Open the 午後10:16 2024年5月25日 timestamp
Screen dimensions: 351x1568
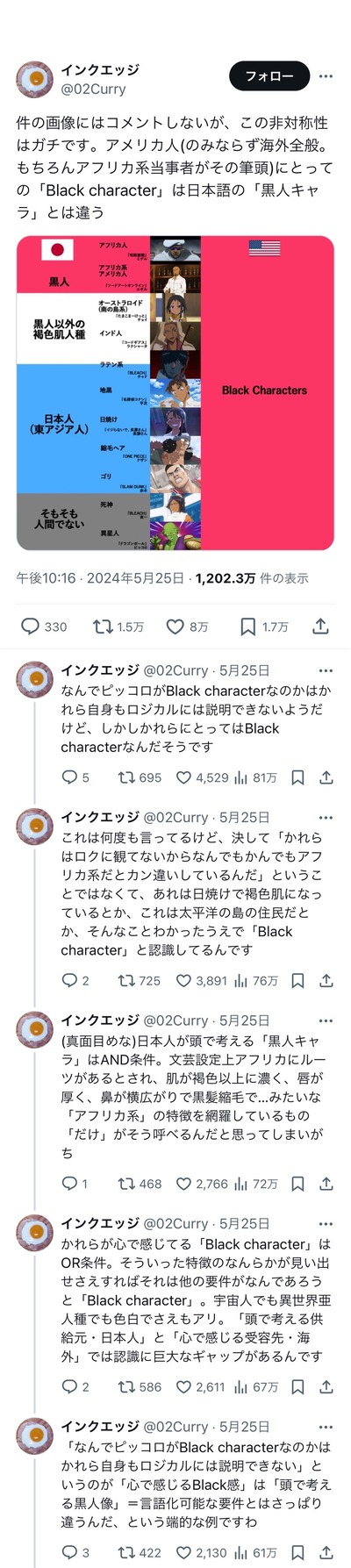pyautogui.click(x=101, y=578)
